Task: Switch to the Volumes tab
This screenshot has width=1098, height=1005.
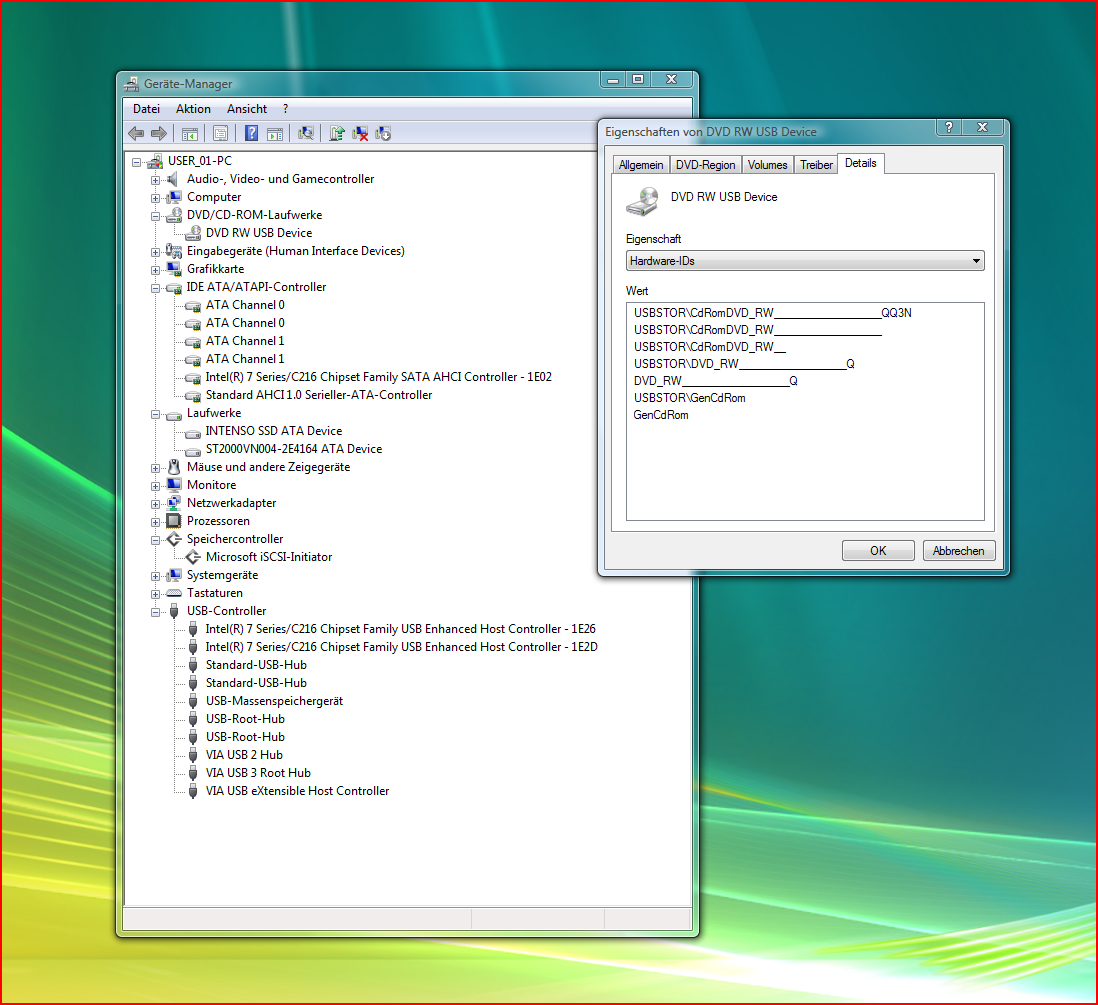Action: pyautogui.click(x=767, y=165)
